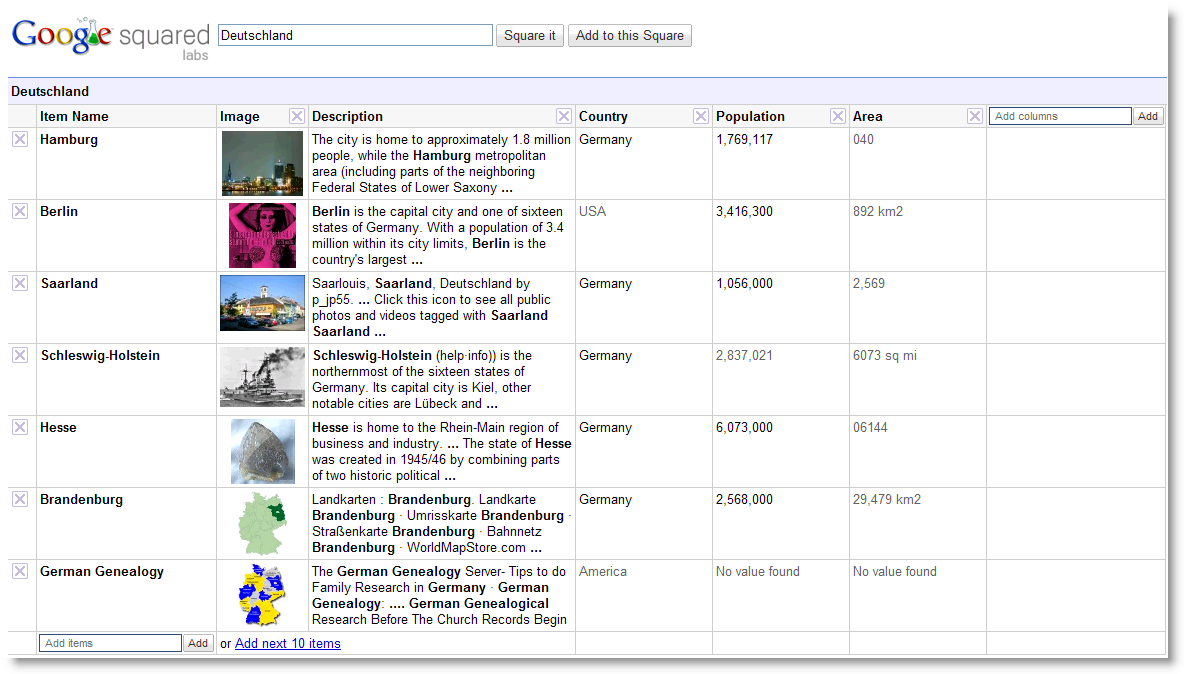Click No value found in Area column

coord(895,571)
